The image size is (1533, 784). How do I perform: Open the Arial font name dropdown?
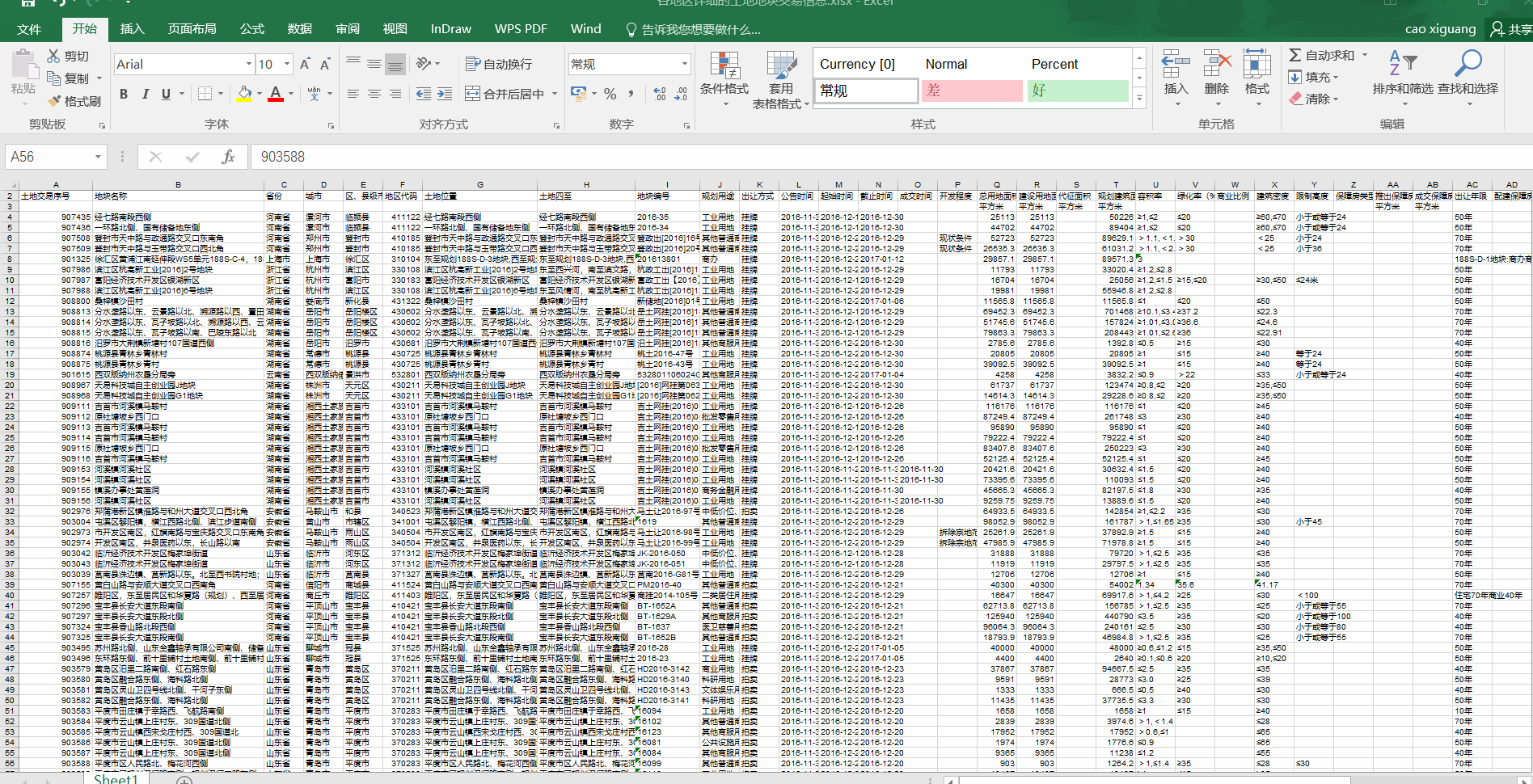click(248, 64)
